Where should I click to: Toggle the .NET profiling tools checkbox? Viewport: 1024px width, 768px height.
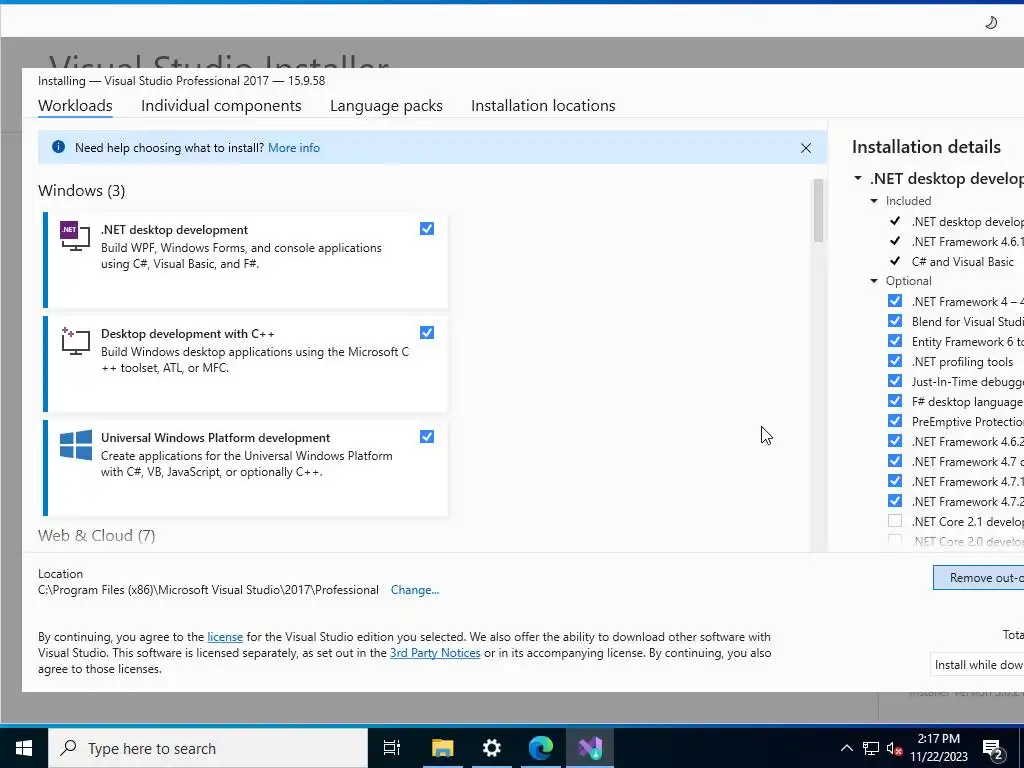pos(895,360)
